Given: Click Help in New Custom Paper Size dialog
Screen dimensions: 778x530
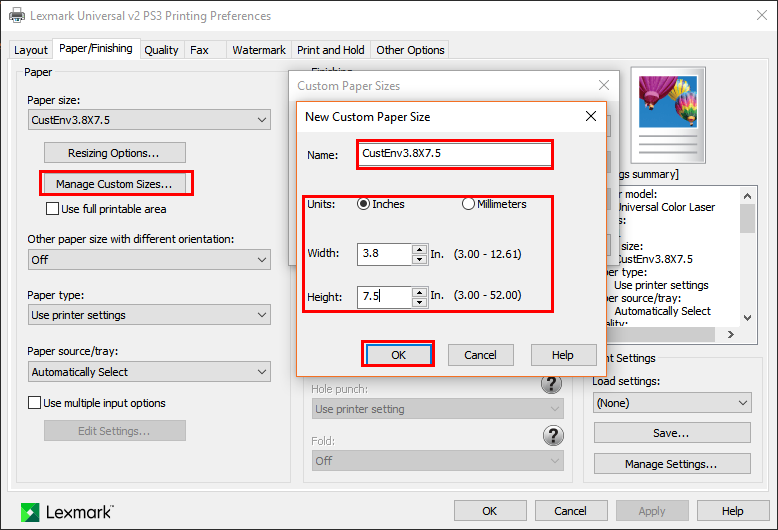Looking at the screenshot, I should pos(563,355).
